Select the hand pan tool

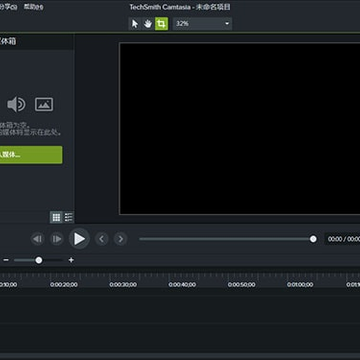pyautogui.click(x=148, y=24)
